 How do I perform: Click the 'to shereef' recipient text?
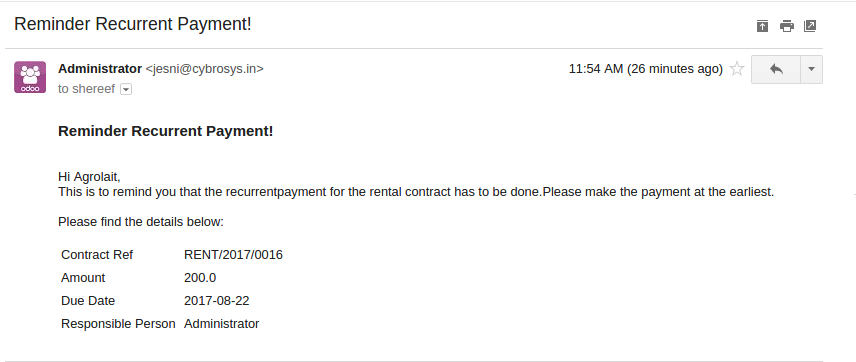click(87, 89)
